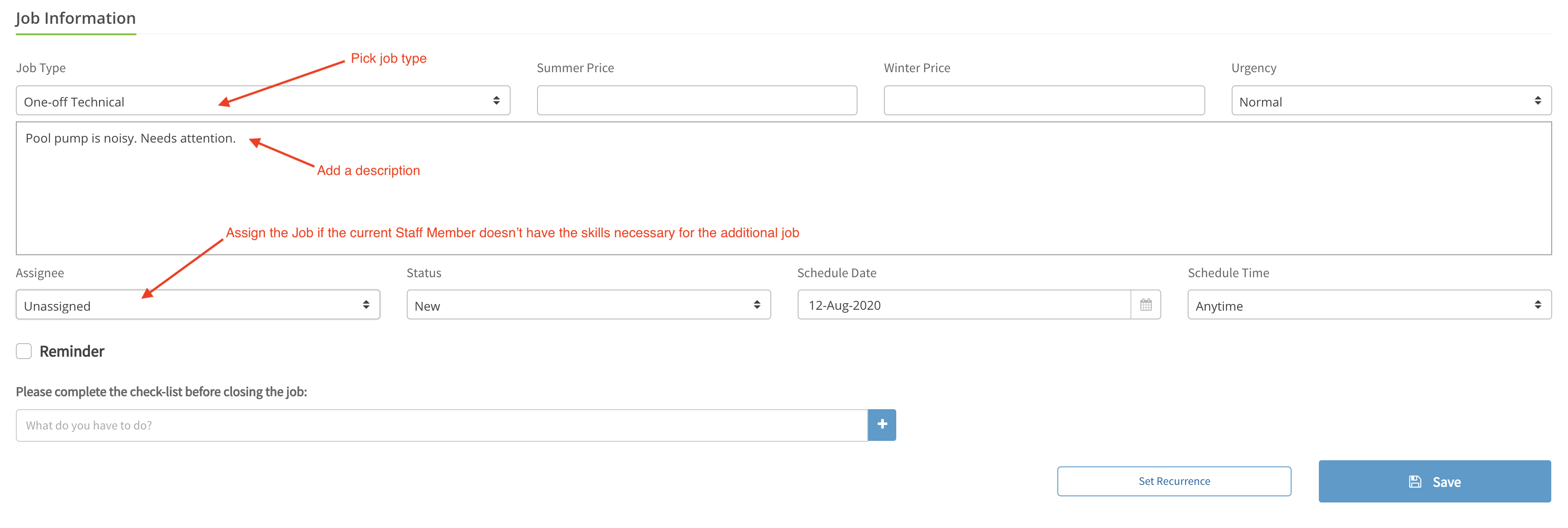This screenshot has height=528, width=1568.
Task: Open the Unassigned assignee dropdown
Action: (198, 305)
